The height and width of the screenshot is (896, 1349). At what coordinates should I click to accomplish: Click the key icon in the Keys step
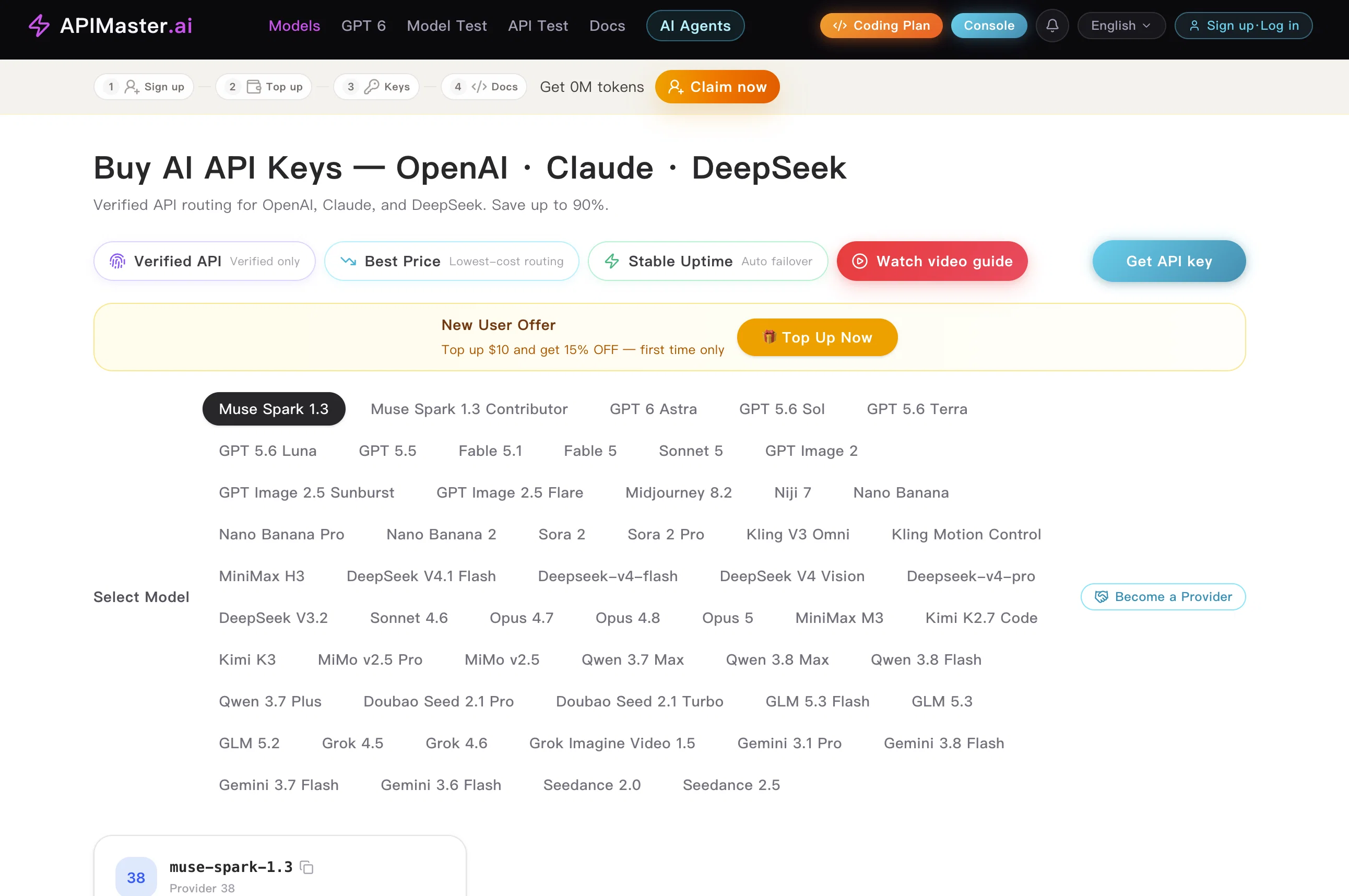pyautogui.click(x=372, y=87)
